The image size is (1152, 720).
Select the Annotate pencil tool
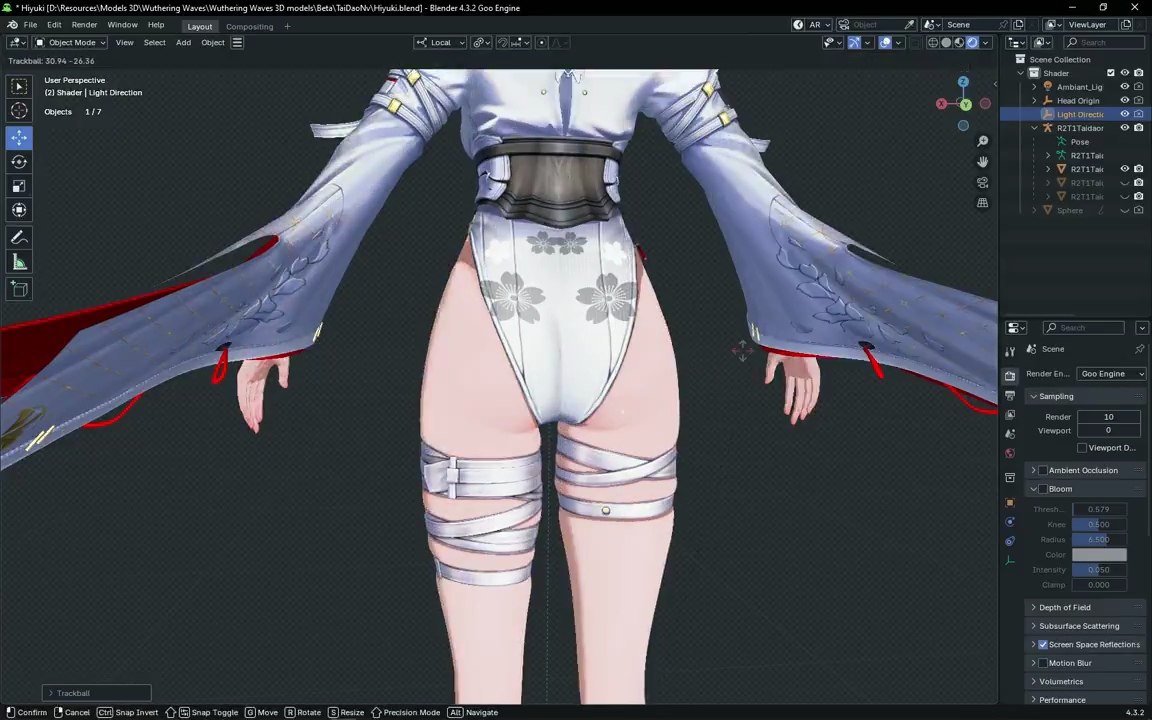(19, 237)
